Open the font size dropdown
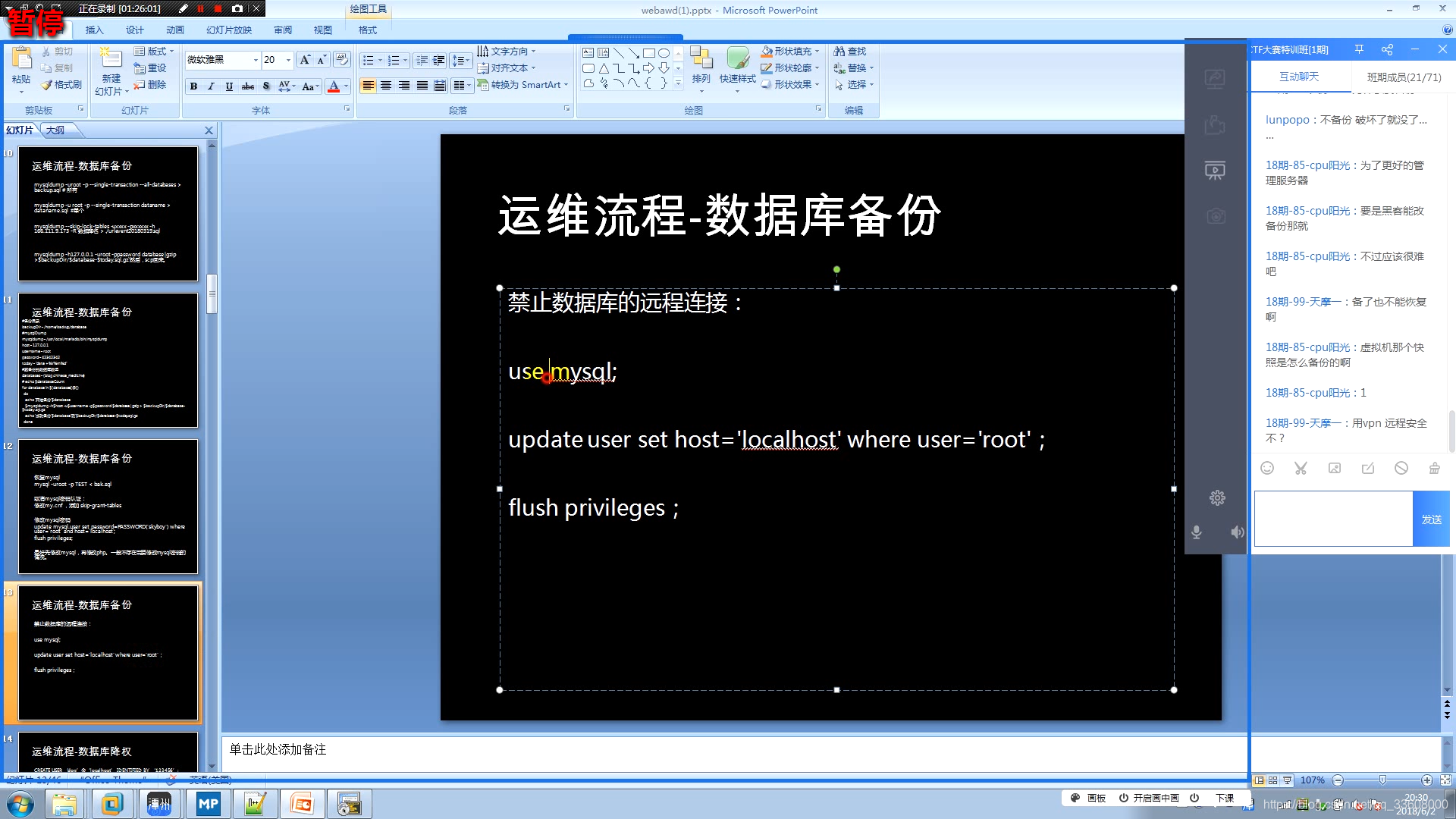 click(x=288, y=60)
